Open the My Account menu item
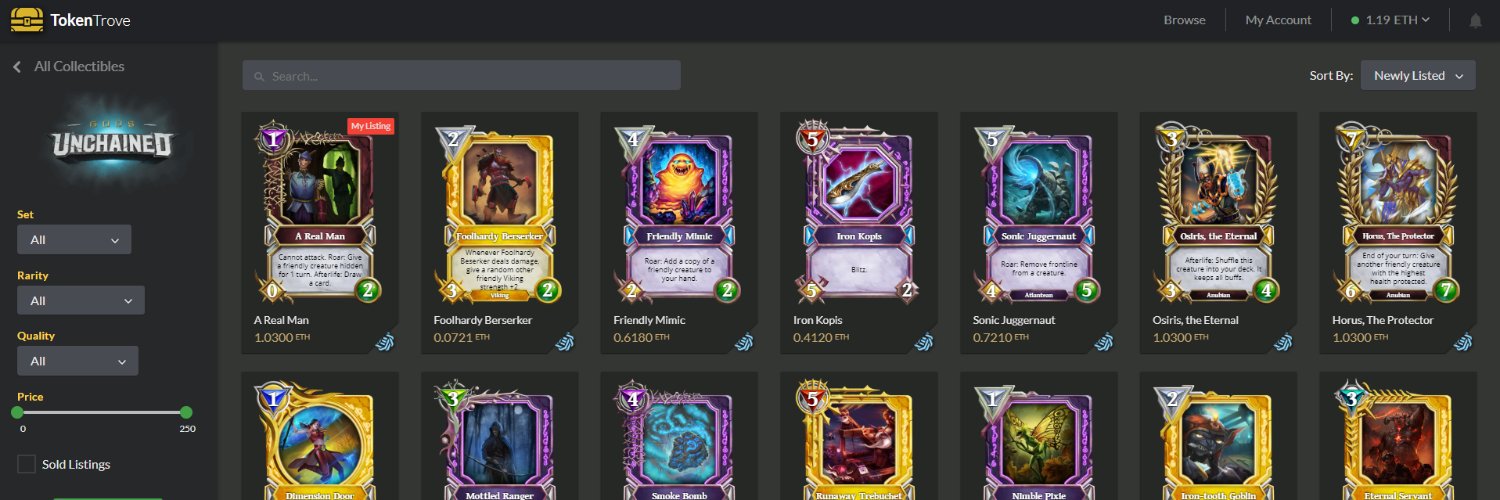The image size is (1500, 500). tap(1278, 20)
